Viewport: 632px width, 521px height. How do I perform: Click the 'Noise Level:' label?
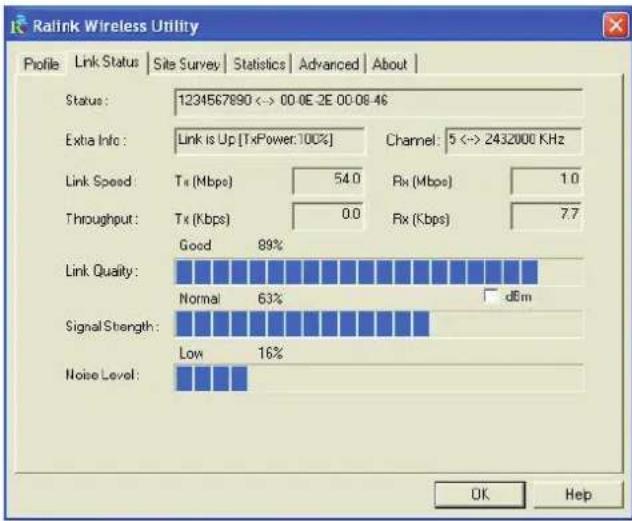(102, 375)
